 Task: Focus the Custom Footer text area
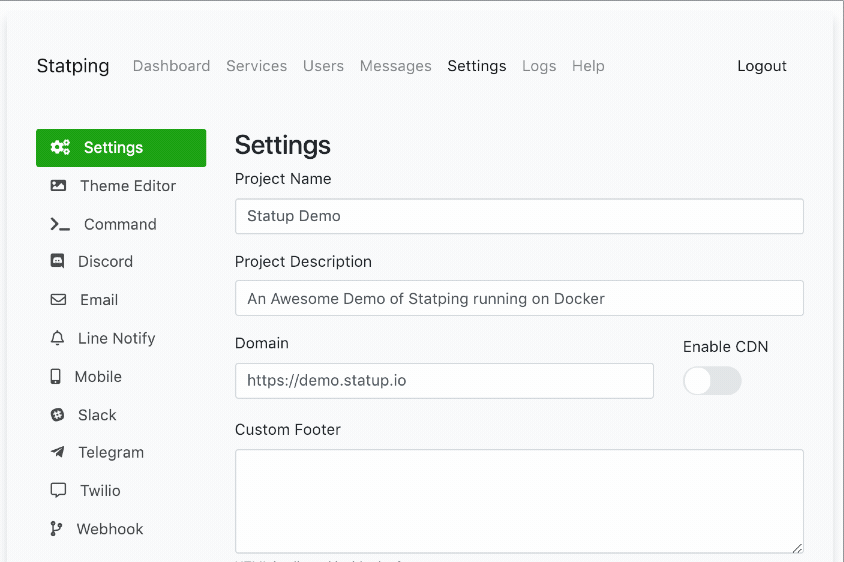point(519,501)
